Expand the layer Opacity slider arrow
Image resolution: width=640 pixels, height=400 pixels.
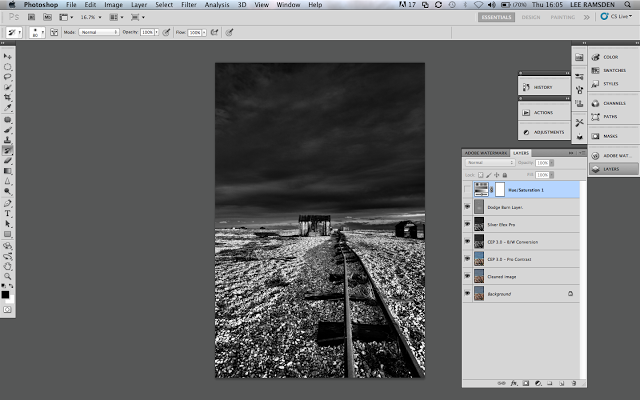[x=551, y=163]
